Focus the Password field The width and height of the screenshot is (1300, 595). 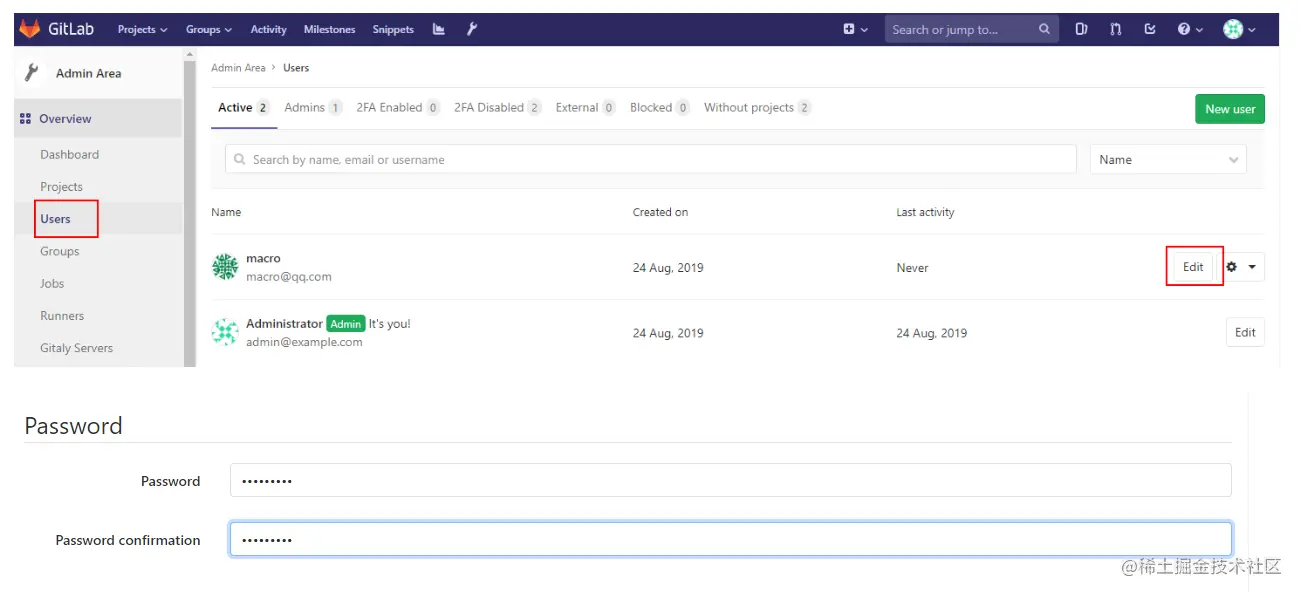(731, 480)
